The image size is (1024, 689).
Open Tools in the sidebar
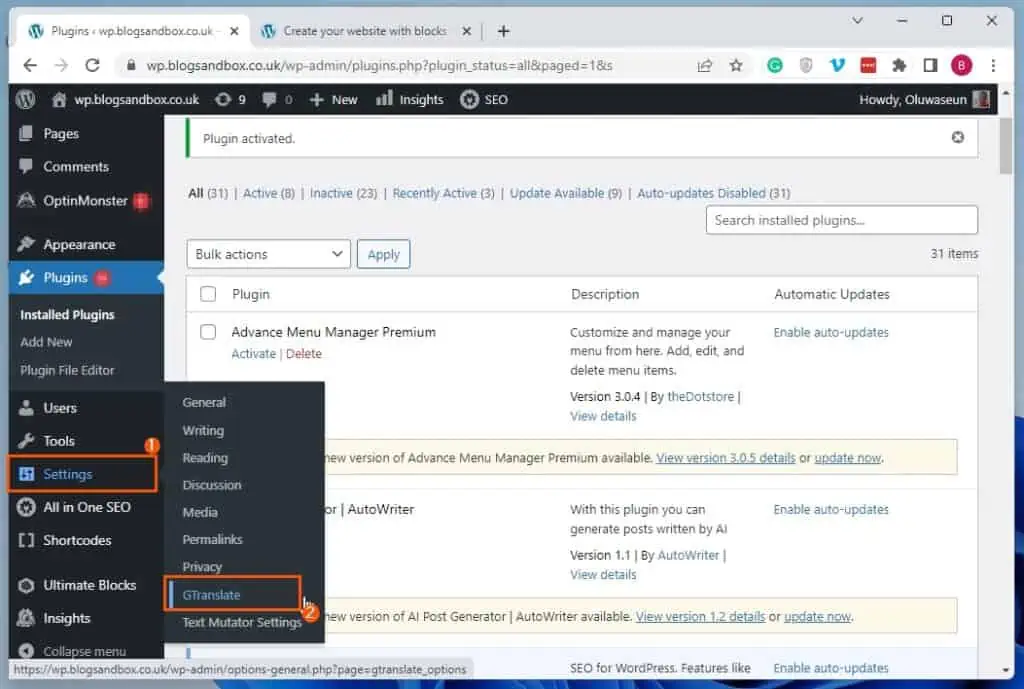tap(59, 441)
